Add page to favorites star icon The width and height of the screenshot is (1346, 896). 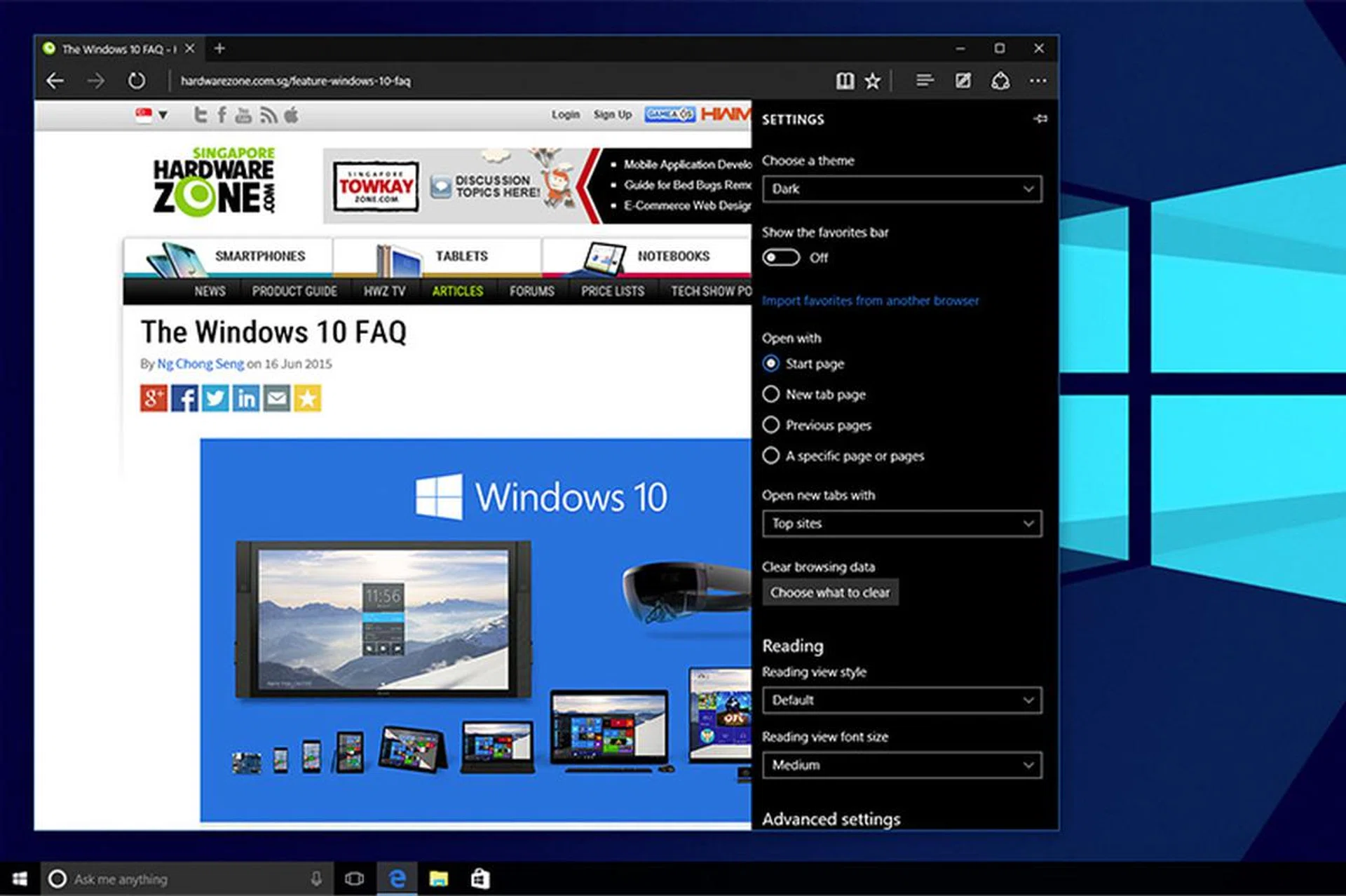(873, 81)
